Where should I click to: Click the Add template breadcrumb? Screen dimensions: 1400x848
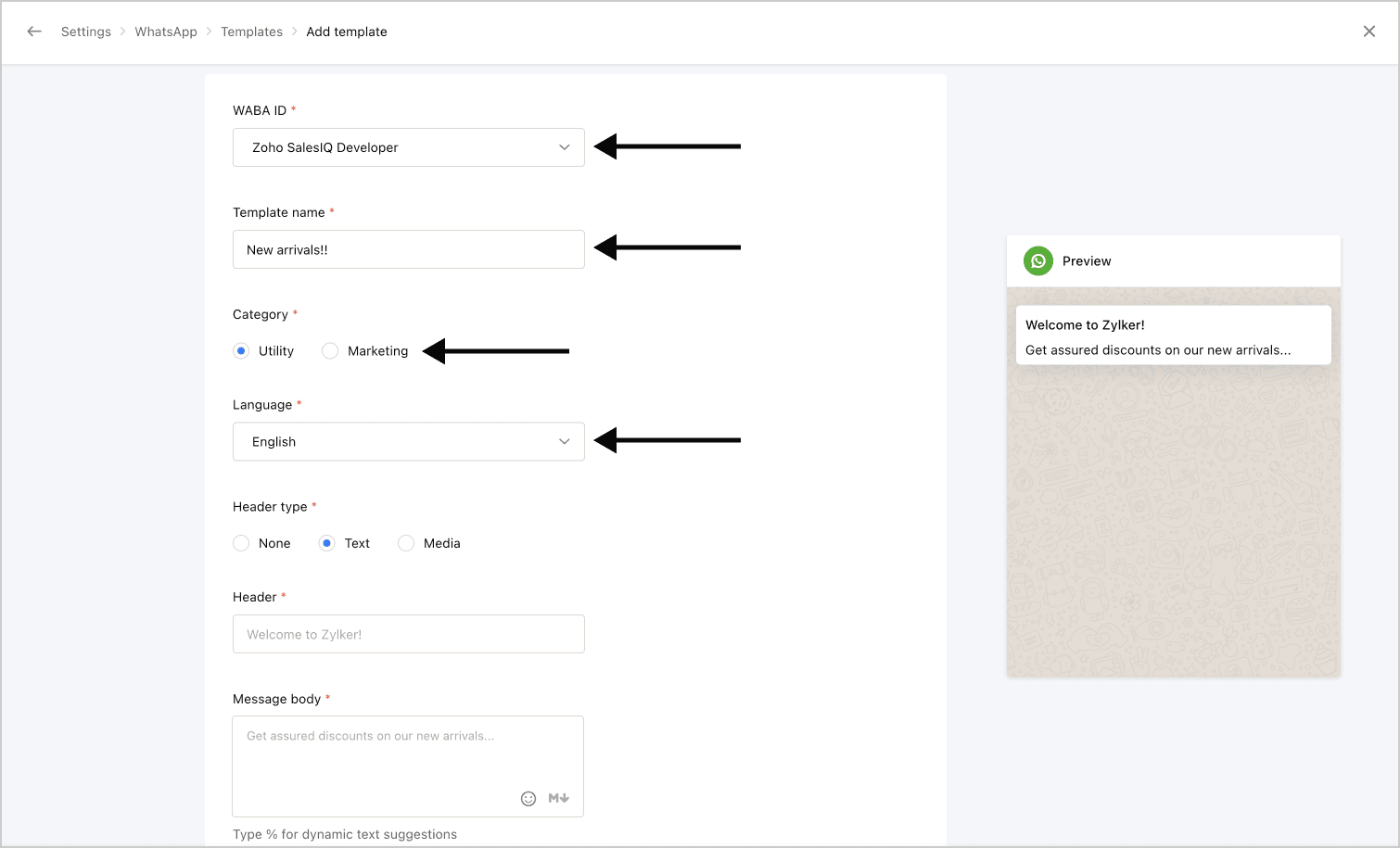pos(347,32)
